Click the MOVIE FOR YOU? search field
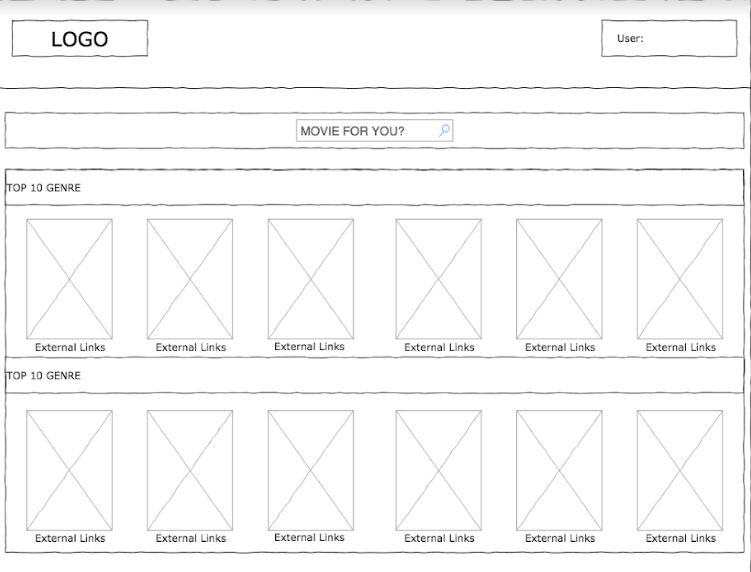 [375, 131]
